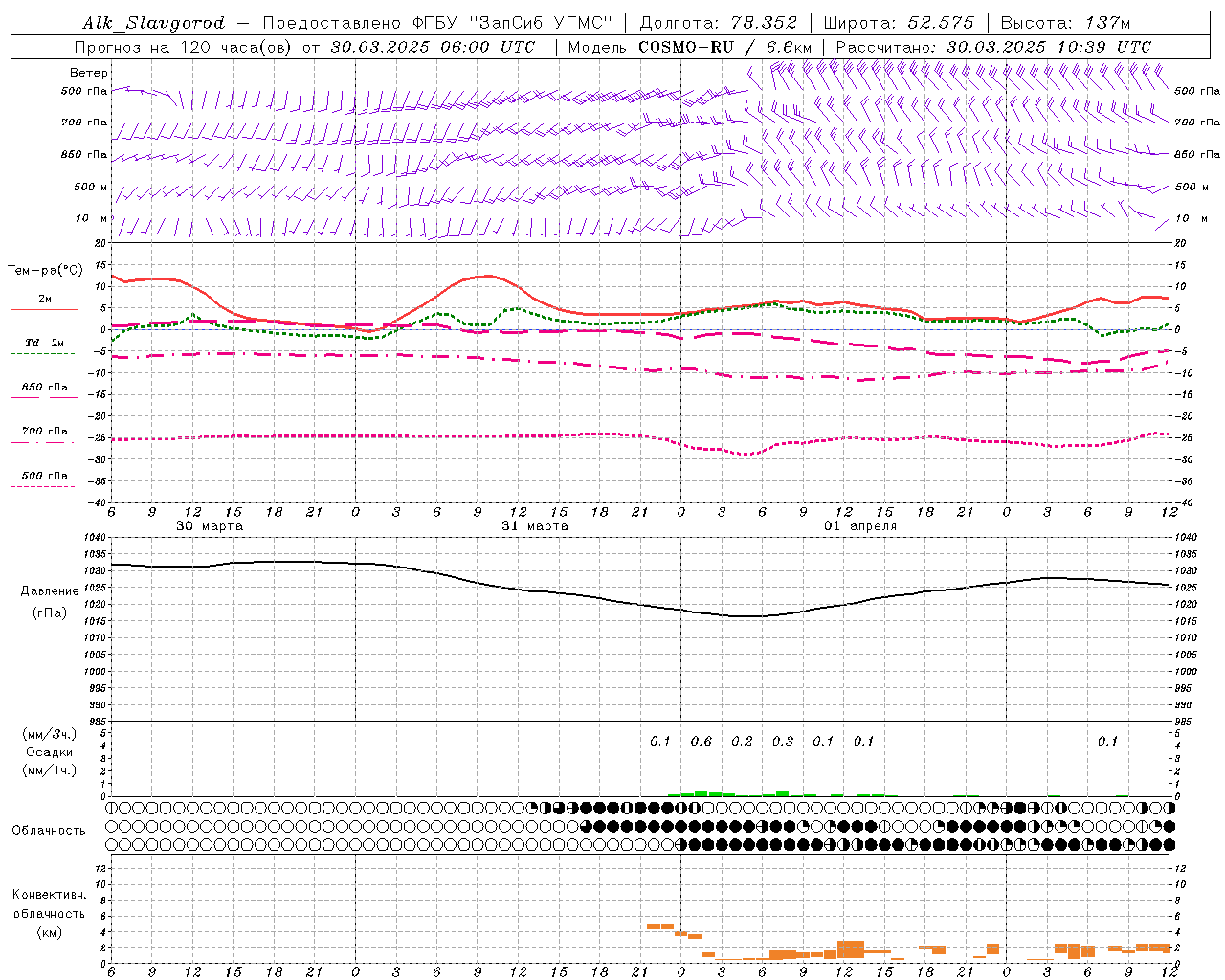Click the 'Td 2м' dew point legend entry
This screenshot has width=1225, height=980.
click(x=44, y=343)
